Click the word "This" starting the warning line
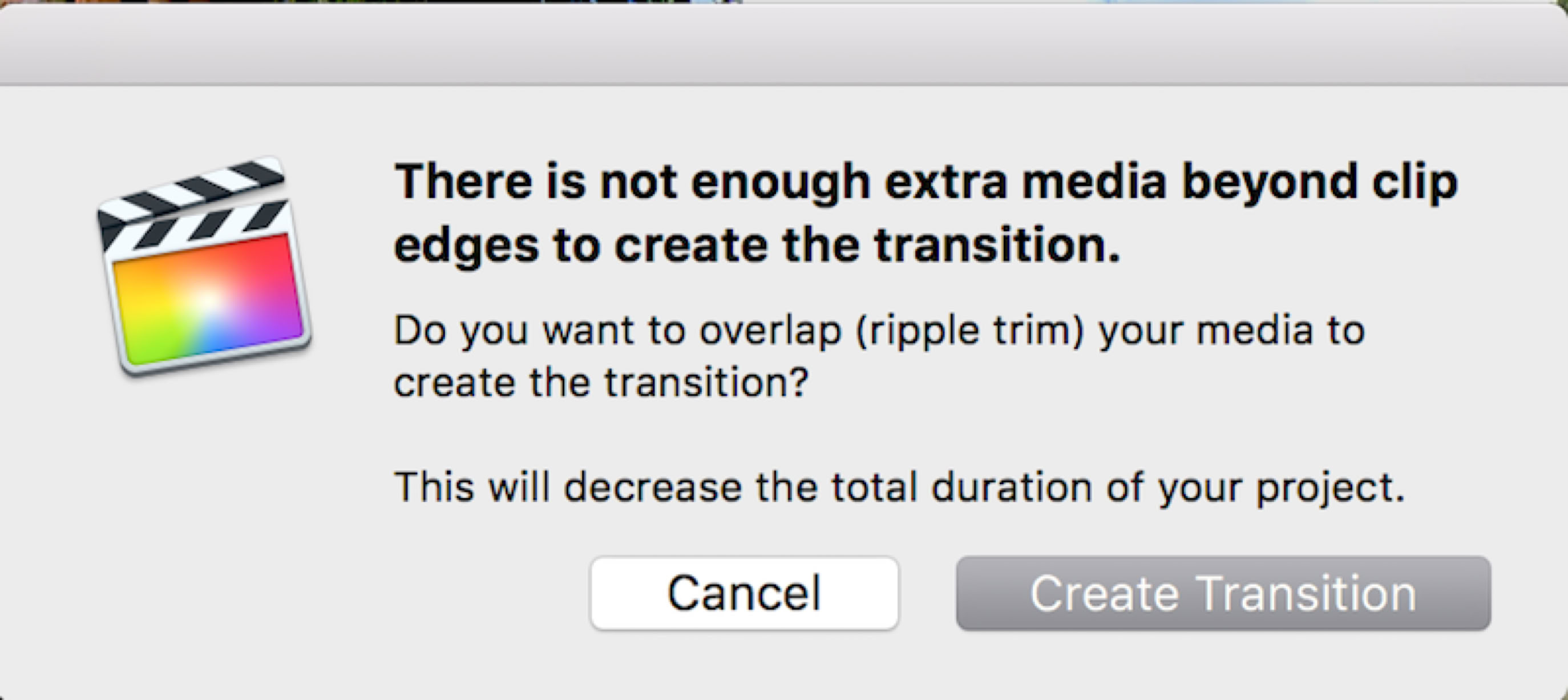Viewport: 1568px width, 700px height. (x=434, y=487)
